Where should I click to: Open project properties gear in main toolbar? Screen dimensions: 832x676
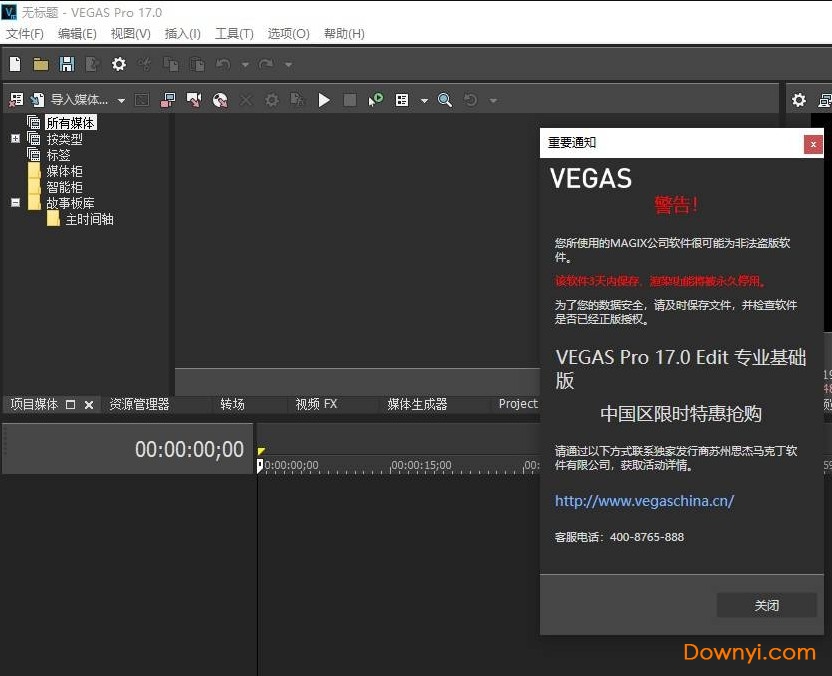click(119, 64)
